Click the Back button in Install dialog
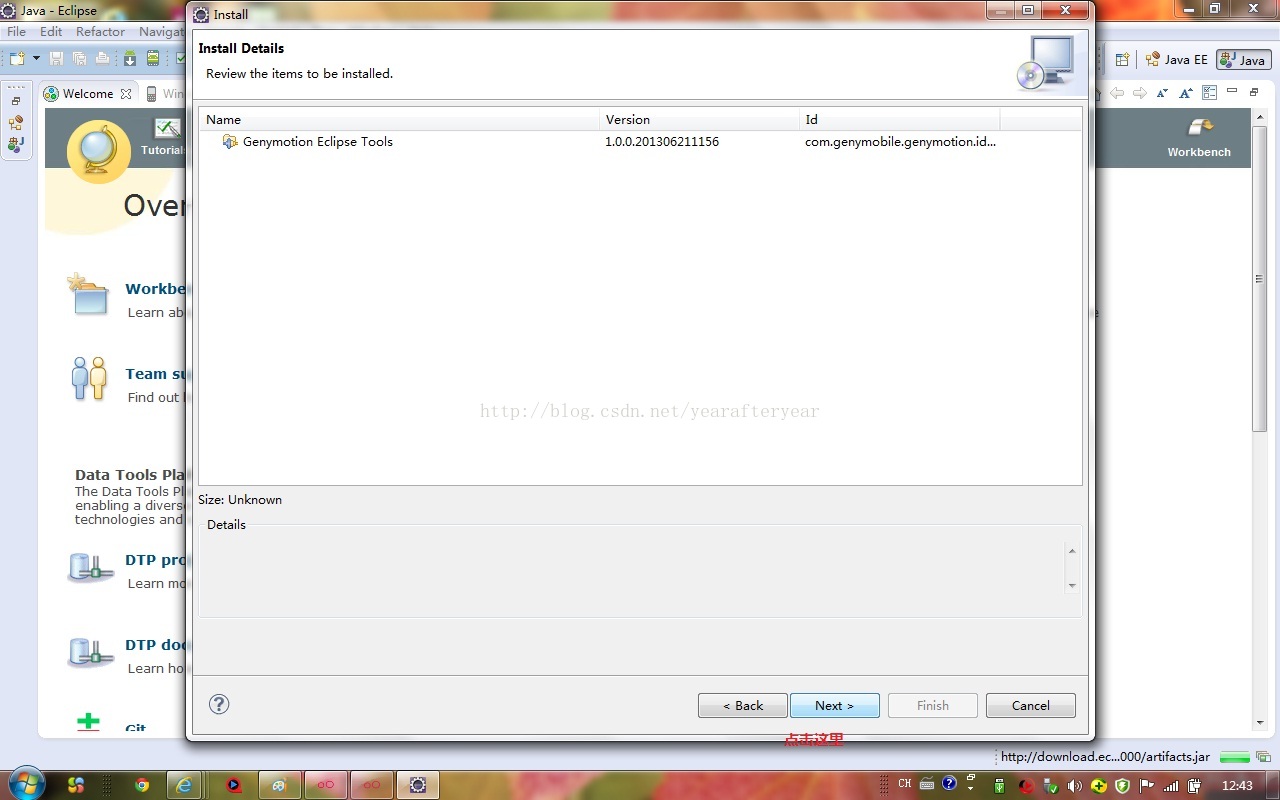This screenshot has height=800, width=1280. tap(743, 705)
